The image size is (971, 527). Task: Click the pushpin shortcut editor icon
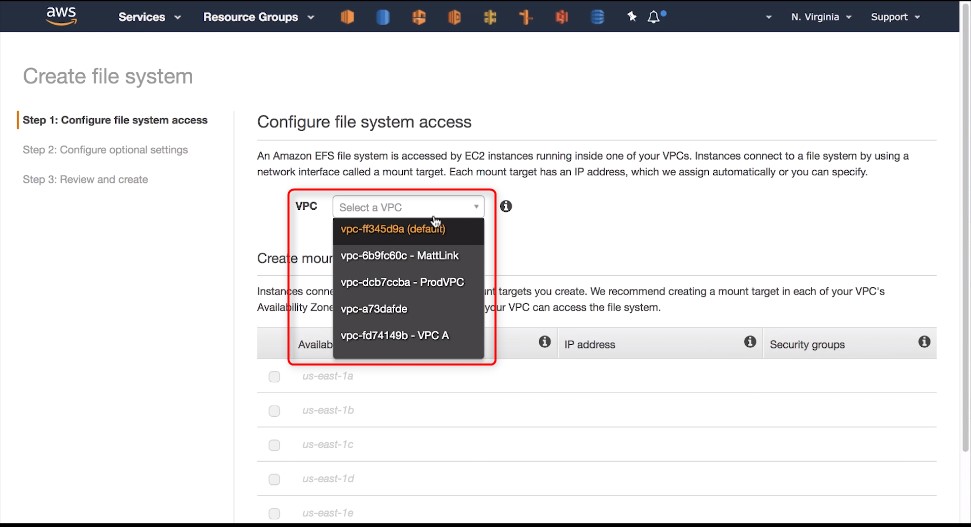coord(632,17)
